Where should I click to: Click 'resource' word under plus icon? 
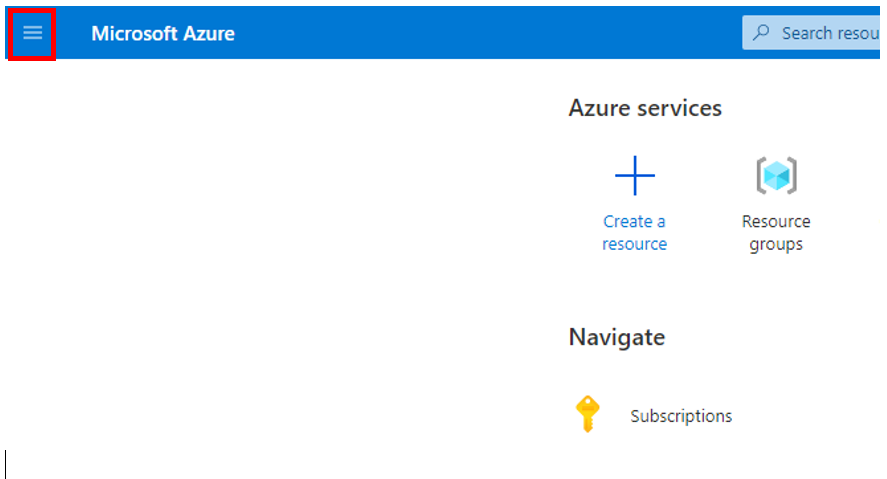point(634,244)
